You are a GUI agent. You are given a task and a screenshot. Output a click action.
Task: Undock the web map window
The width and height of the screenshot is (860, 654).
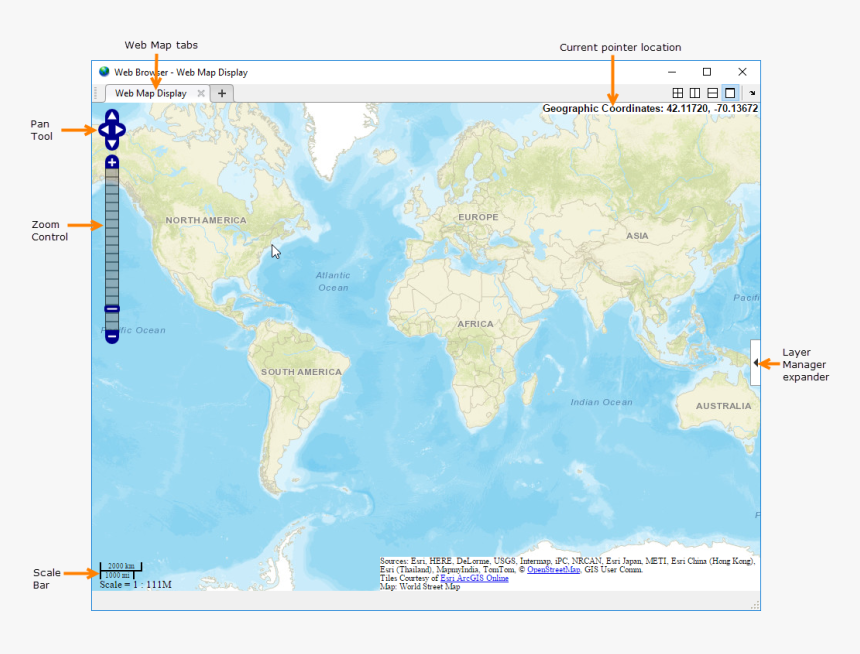point(752,93)
